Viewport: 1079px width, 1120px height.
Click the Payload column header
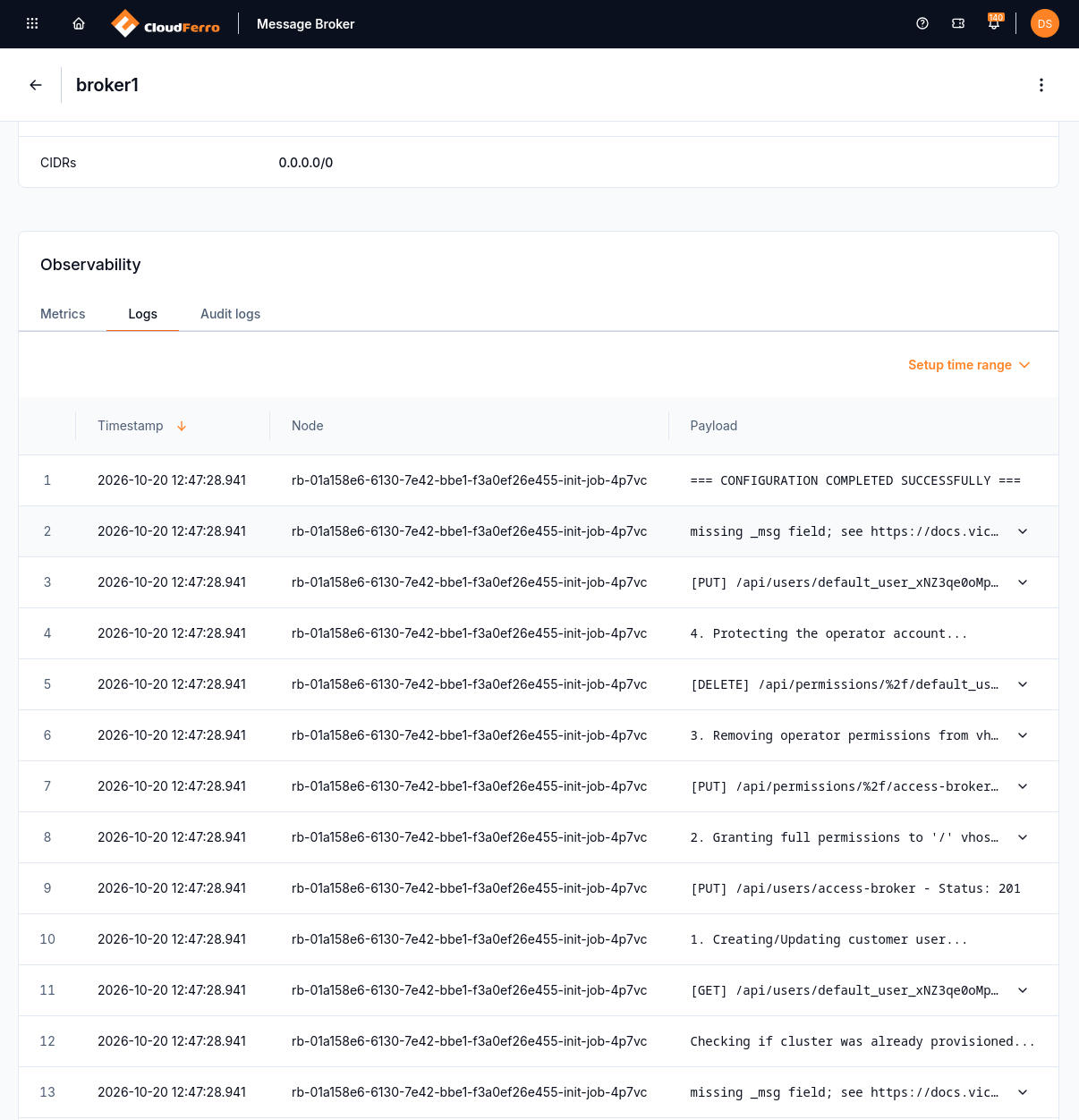click(x=714, y=426)
